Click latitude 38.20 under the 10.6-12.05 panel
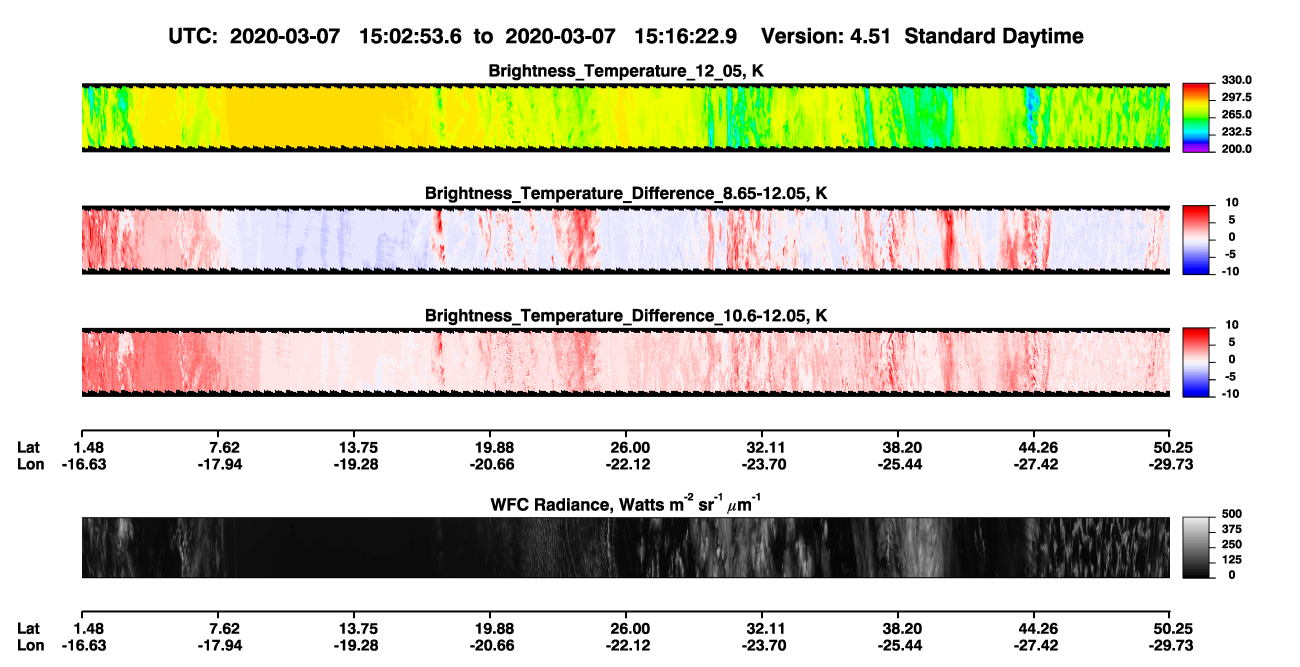The height and width of the screenshot is (667, 1300). click(x=898, y=447)
